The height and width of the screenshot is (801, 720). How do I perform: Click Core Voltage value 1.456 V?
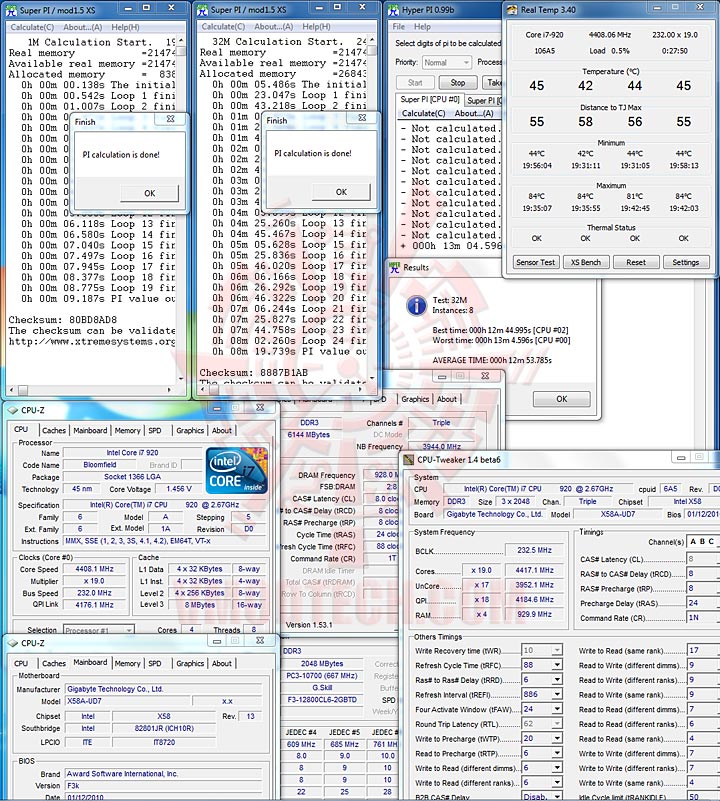point(179,489)
